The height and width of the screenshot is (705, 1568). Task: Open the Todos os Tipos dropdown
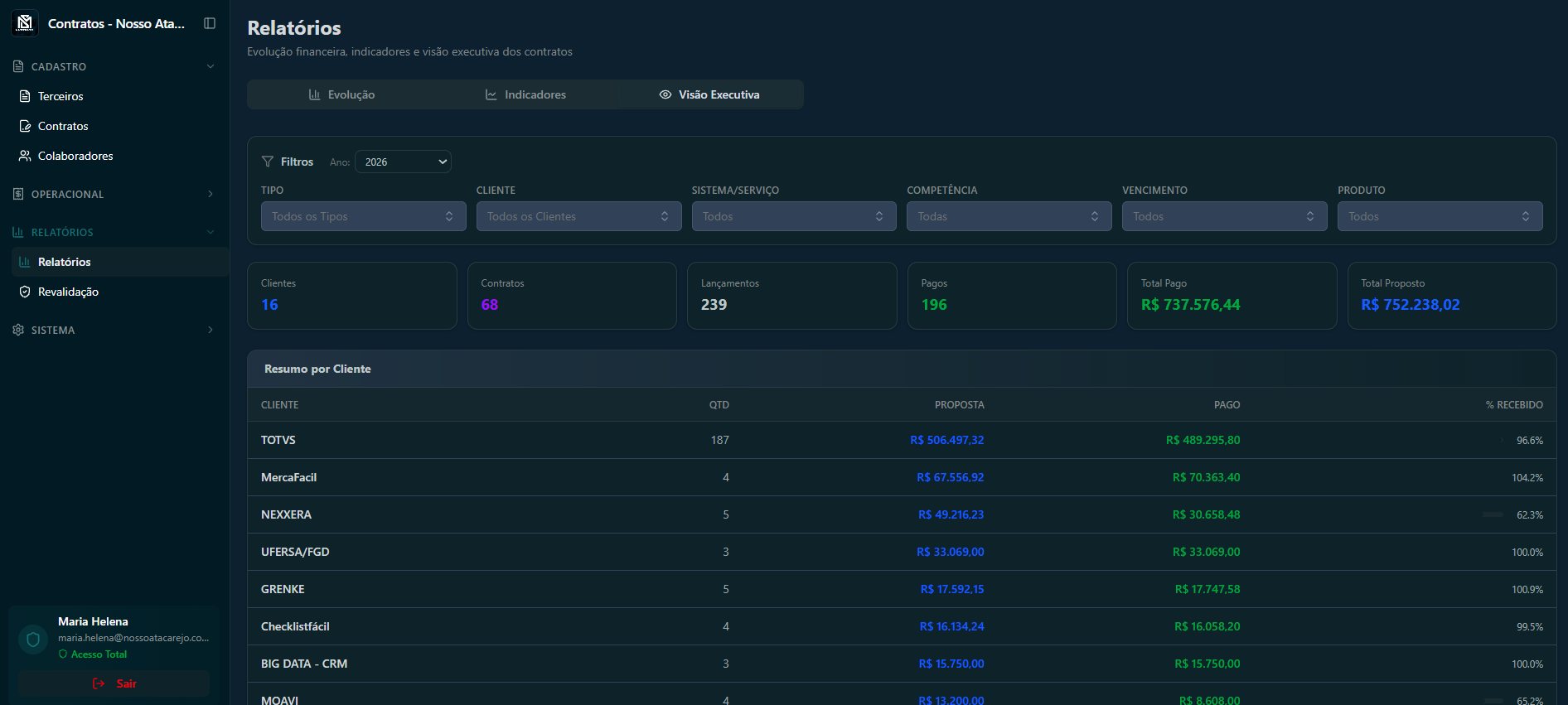tap(363, 216)
